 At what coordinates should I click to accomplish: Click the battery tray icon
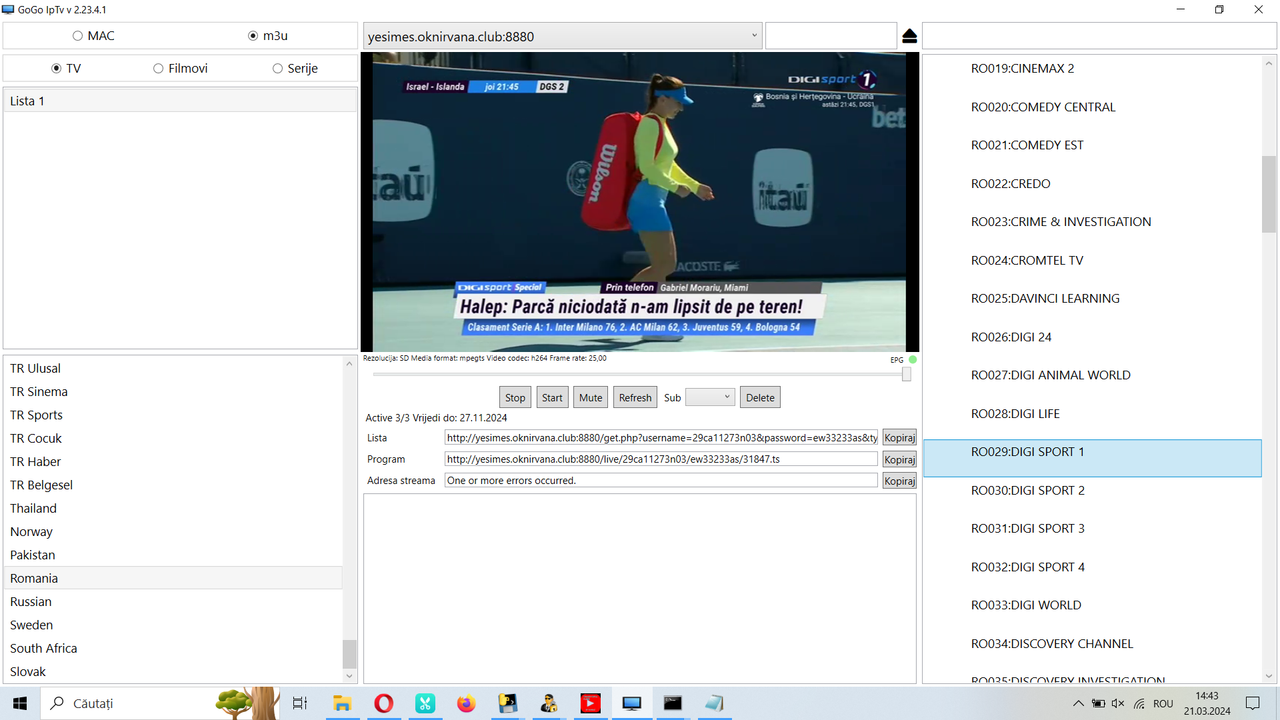pos(1098,704)
